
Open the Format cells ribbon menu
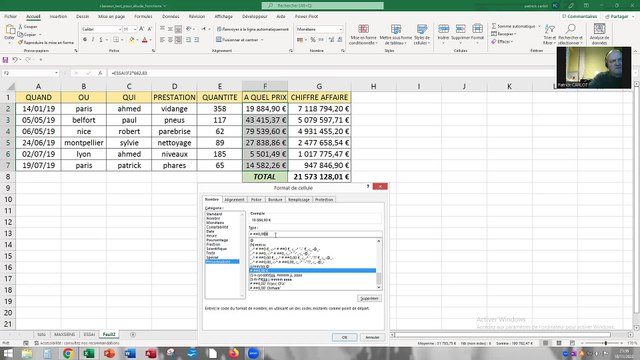pyautogui.click(x=477, y=33)
